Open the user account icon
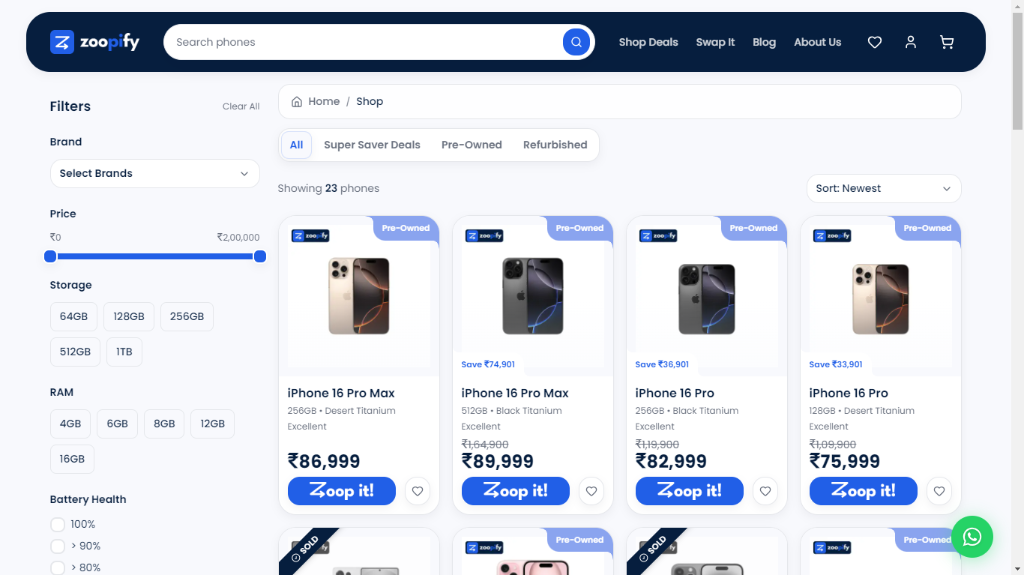Viewport: 1024px width, 575px height. point(910,42)
